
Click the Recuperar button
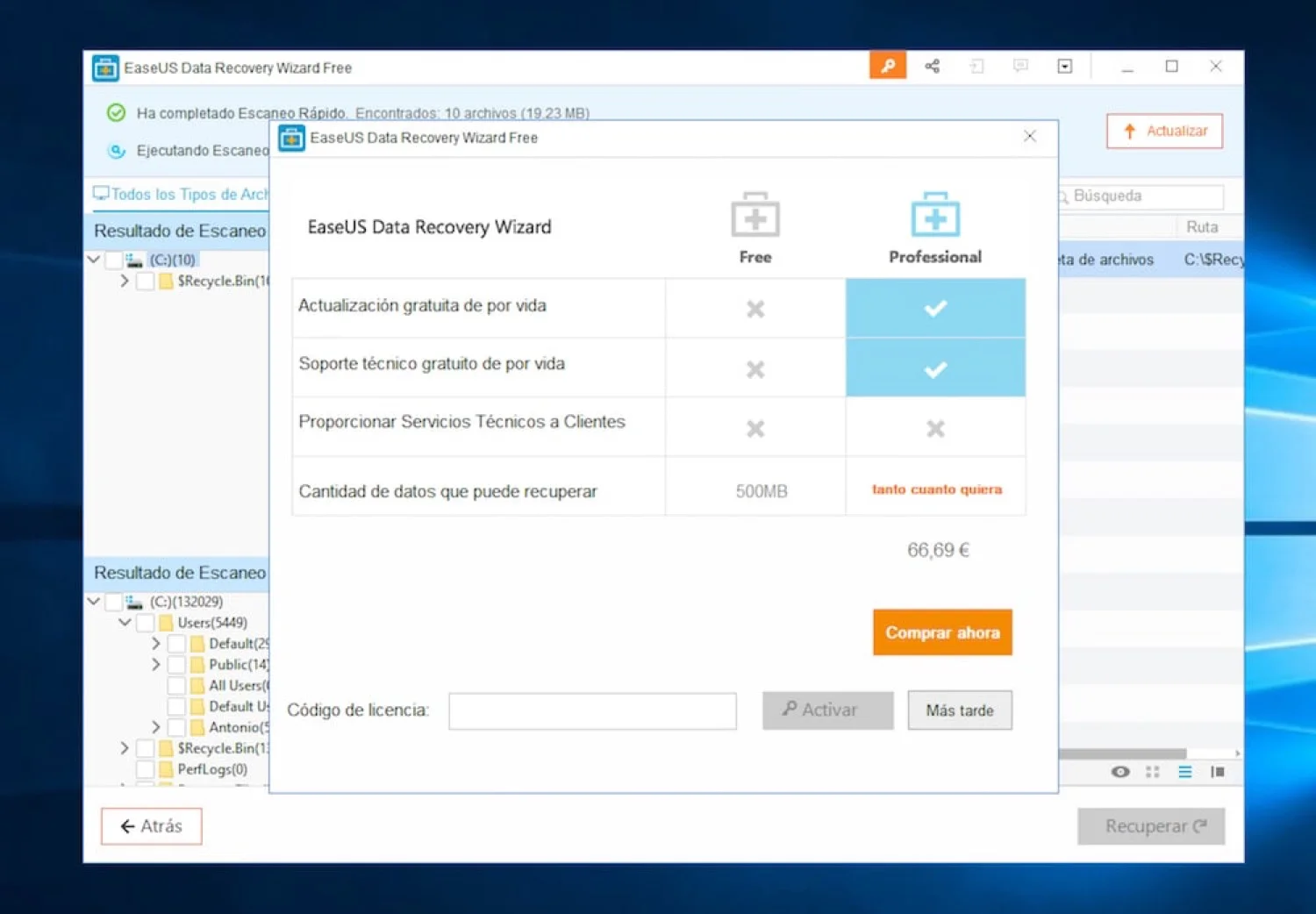point(1151,826)
